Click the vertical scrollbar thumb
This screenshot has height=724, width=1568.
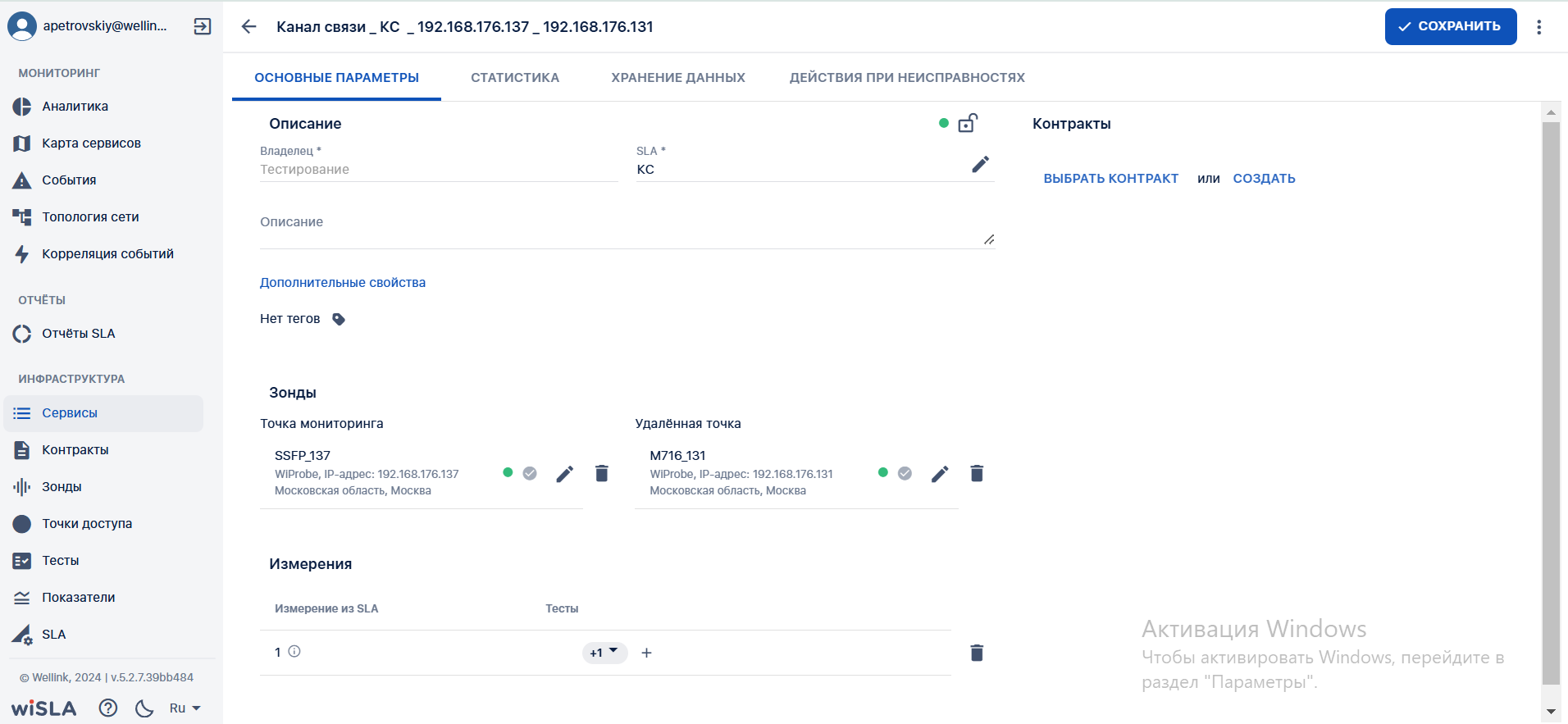pyautogui.click(x=1551, y=402)
